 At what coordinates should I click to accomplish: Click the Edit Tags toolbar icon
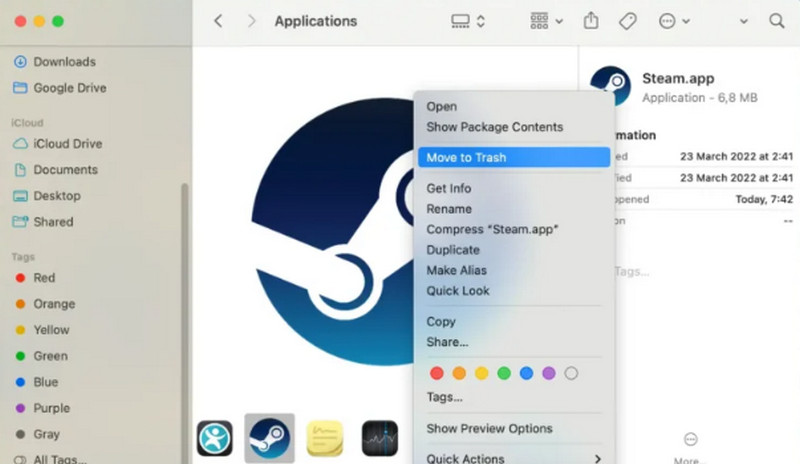(628, 21)
